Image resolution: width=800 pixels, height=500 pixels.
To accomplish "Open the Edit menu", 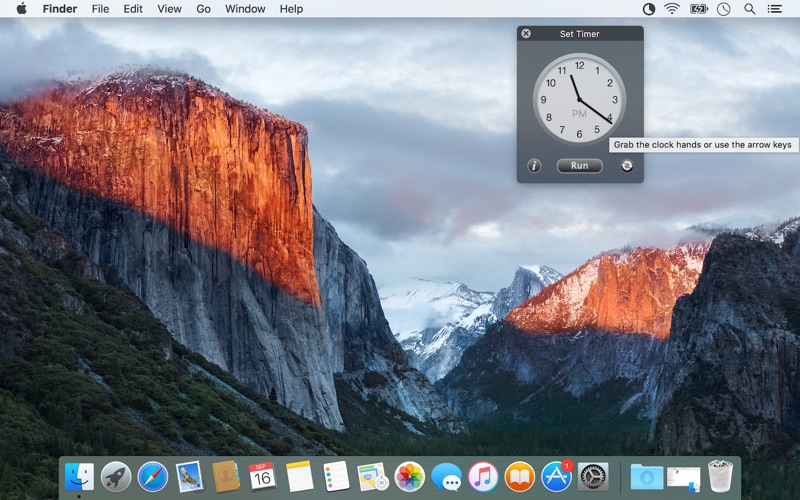I will 133,9.
